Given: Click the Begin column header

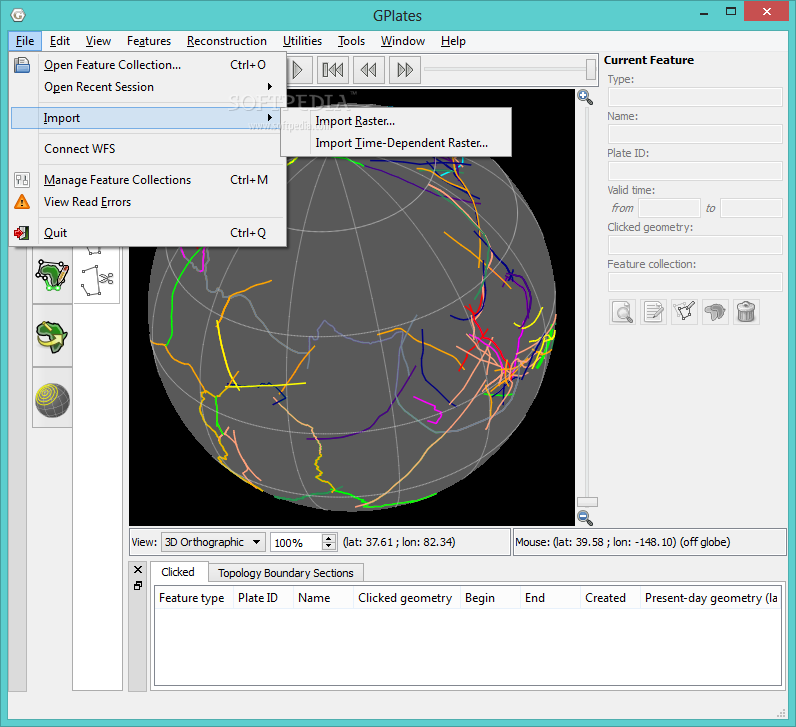Looking at the screenshot, I should (x=490, y=598).
